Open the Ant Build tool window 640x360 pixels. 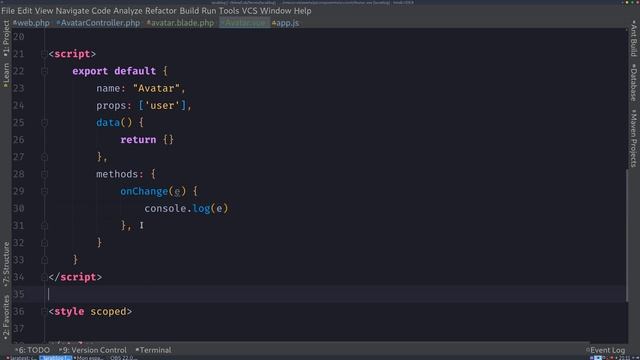(x=633, y=38)
